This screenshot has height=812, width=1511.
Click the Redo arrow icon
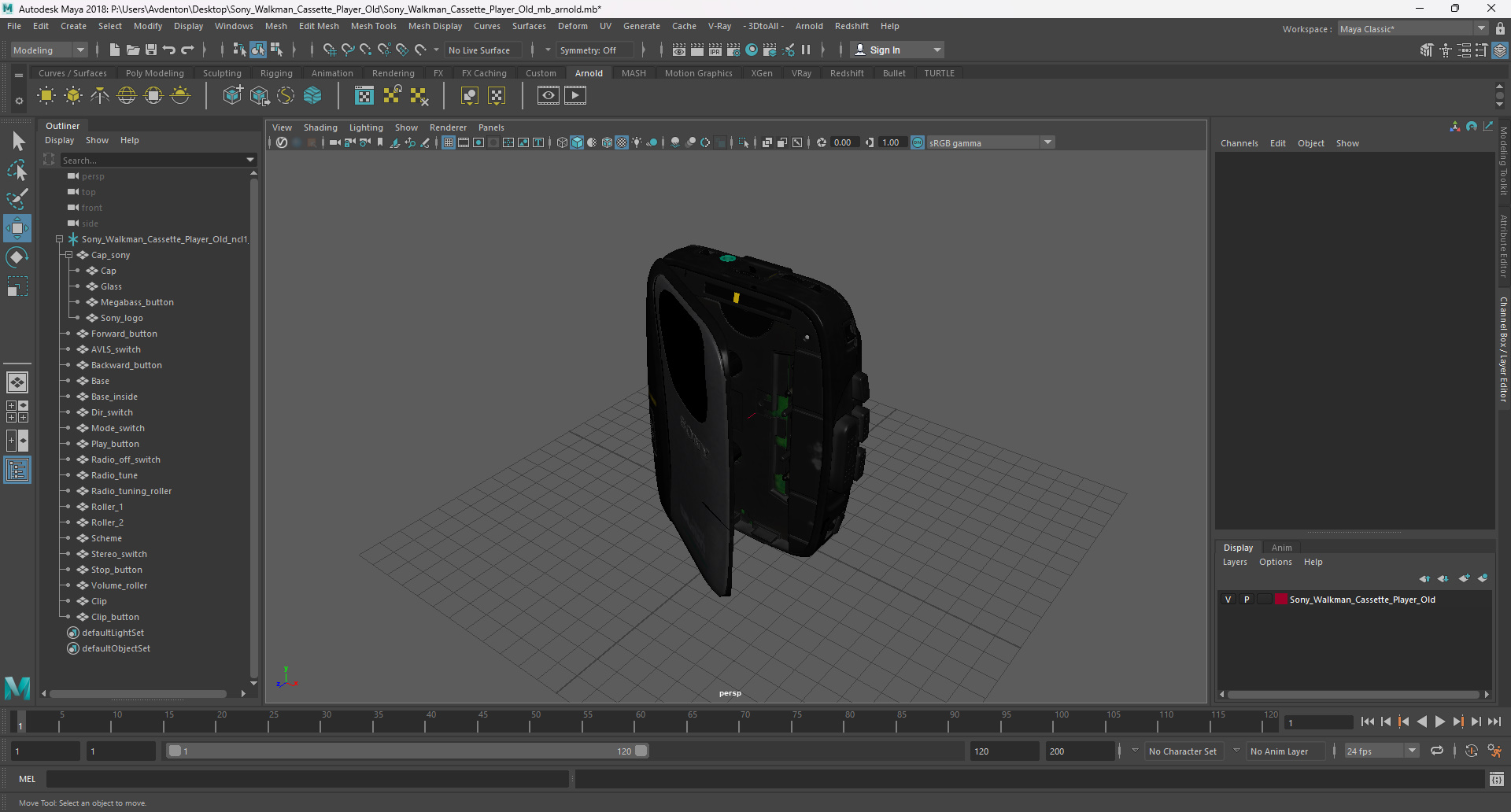187,50
